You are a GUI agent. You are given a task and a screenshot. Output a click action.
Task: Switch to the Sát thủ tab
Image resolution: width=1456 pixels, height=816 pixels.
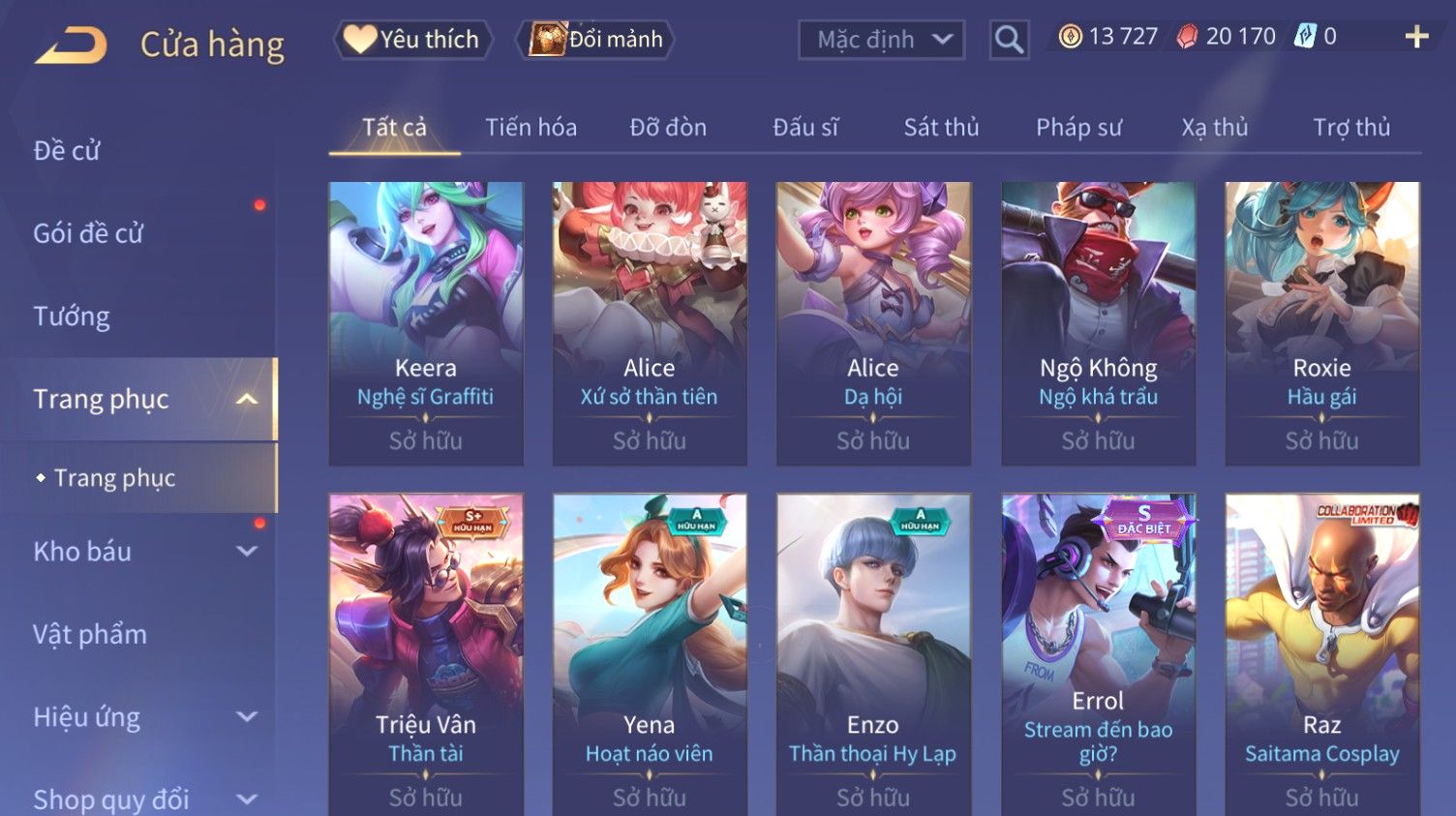pyautogui.click(x=941, y=127)
